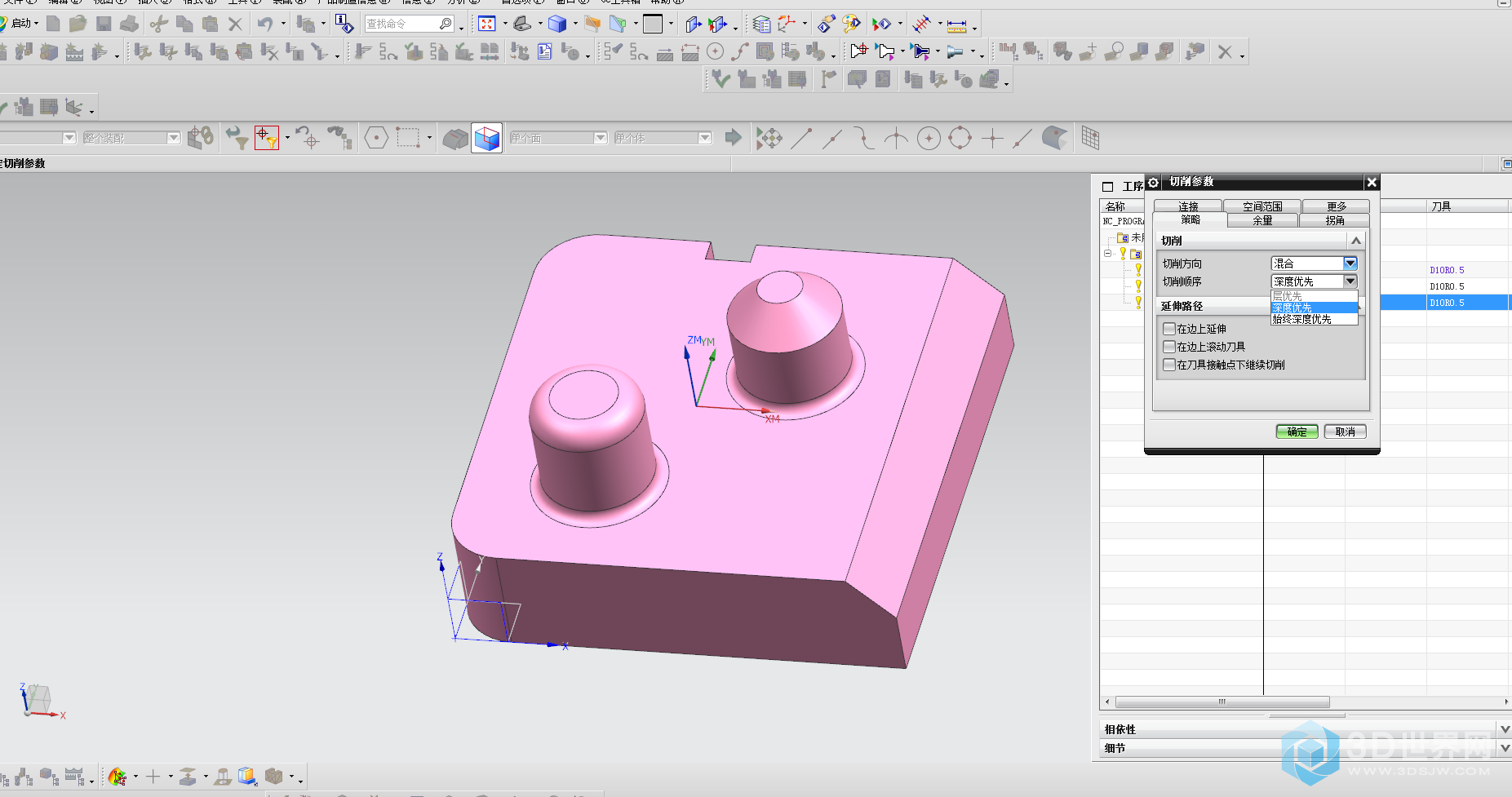Click the large X delete icon in toolbar

[x=1224, y=52]
